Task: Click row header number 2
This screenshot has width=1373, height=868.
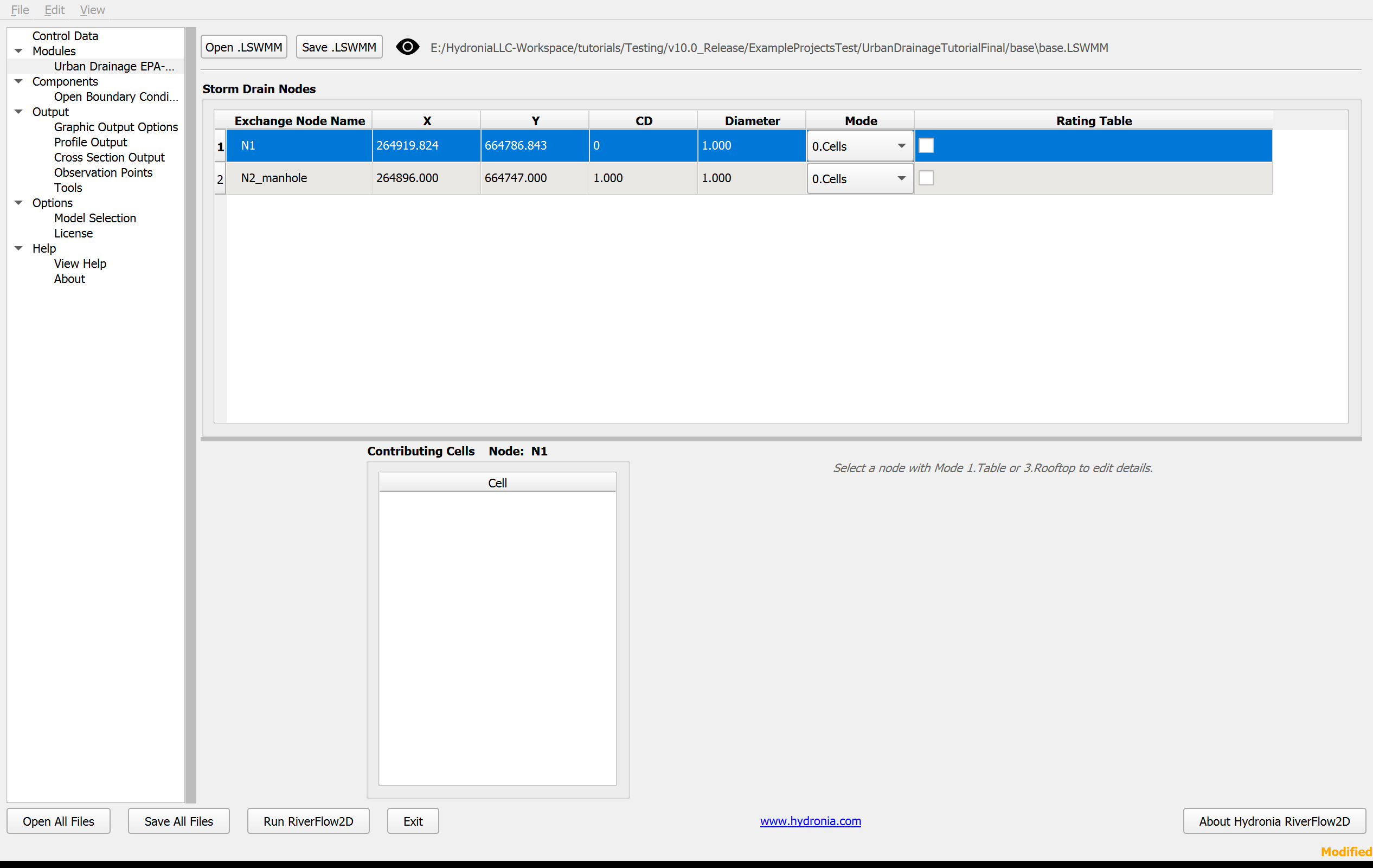Action: coord(220,178)
